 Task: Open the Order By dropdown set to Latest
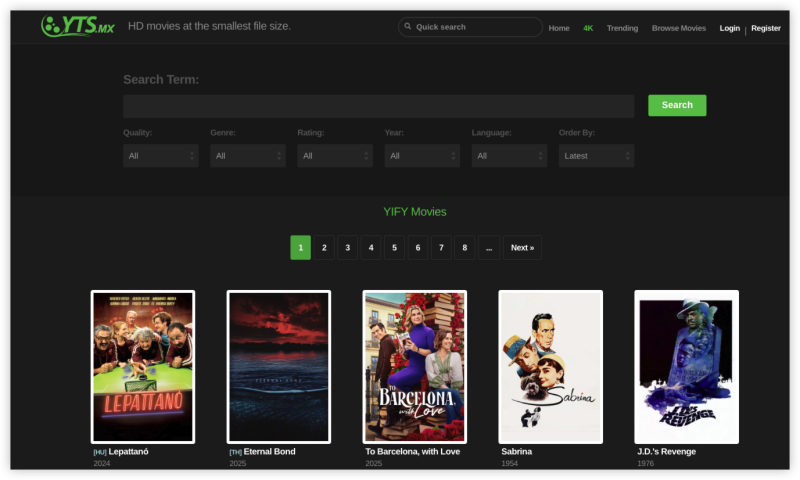(x=596, y=156)
